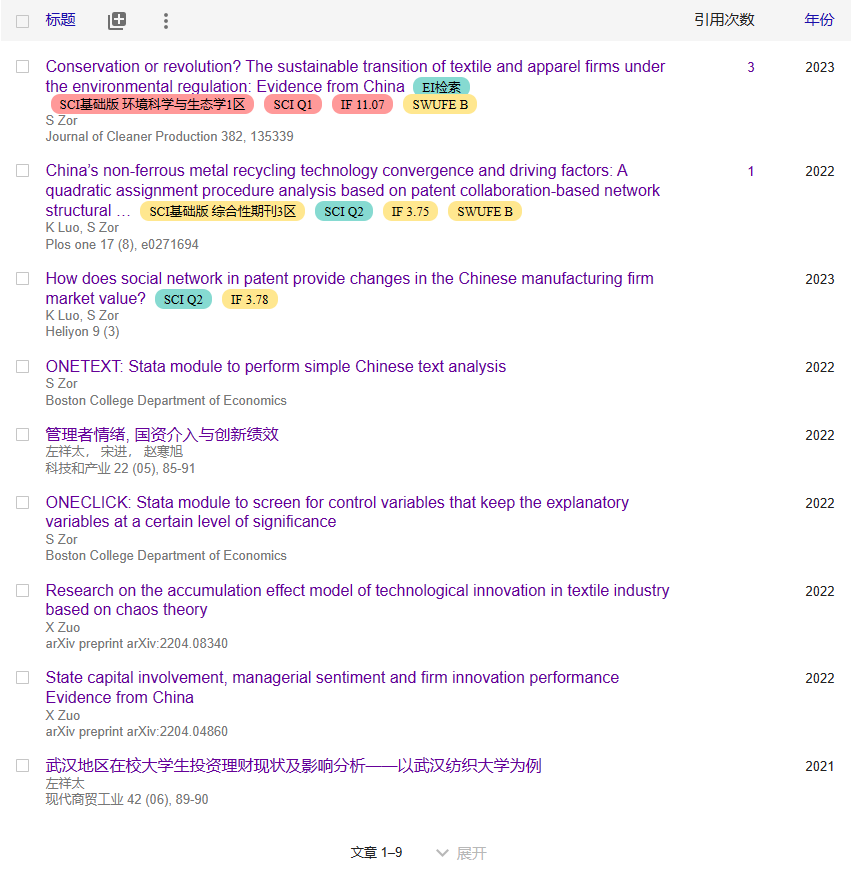Screen dimensions: 864x871
Task: Open the chaos theory textile research paper
Action: 357,590
